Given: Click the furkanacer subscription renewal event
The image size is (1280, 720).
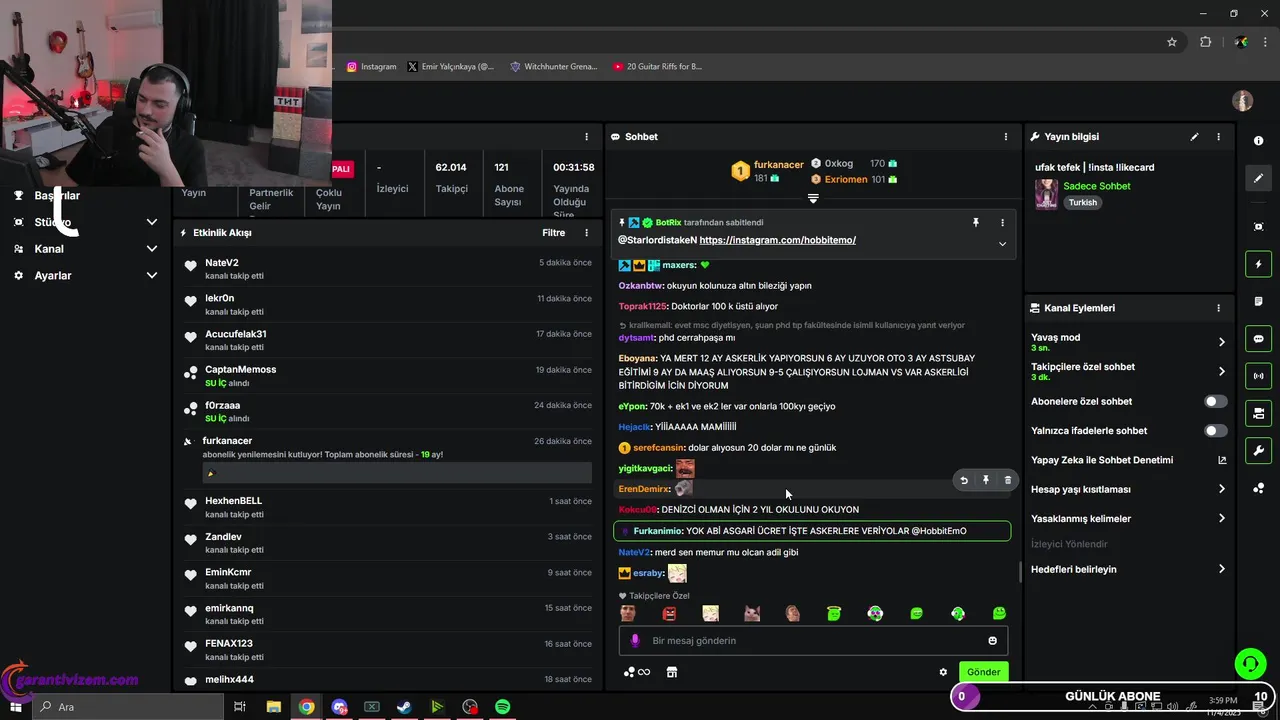Looking at the screenshot, I should [x=388, y=457].
